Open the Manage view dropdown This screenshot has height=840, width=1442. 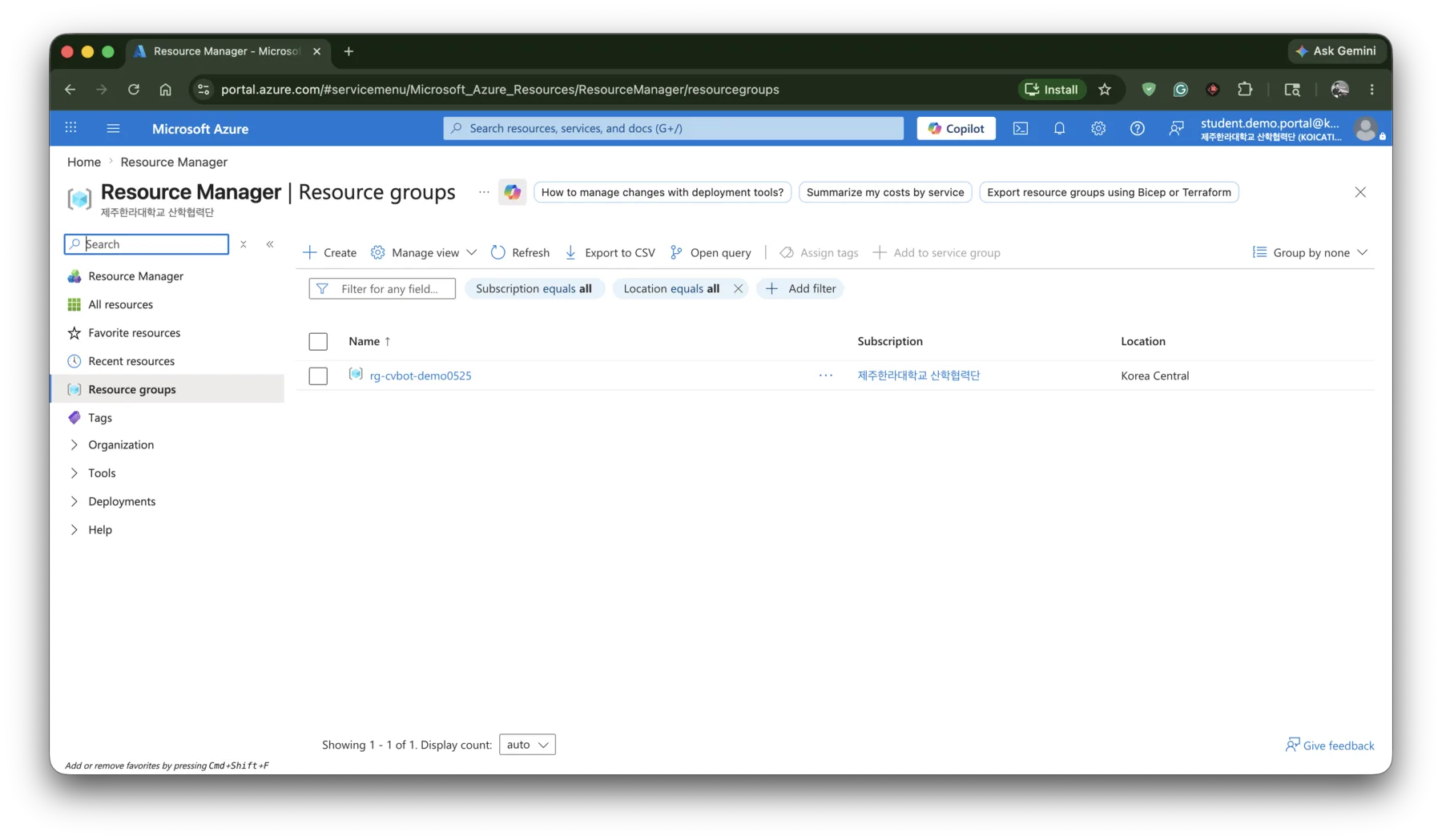click(424, 253)
